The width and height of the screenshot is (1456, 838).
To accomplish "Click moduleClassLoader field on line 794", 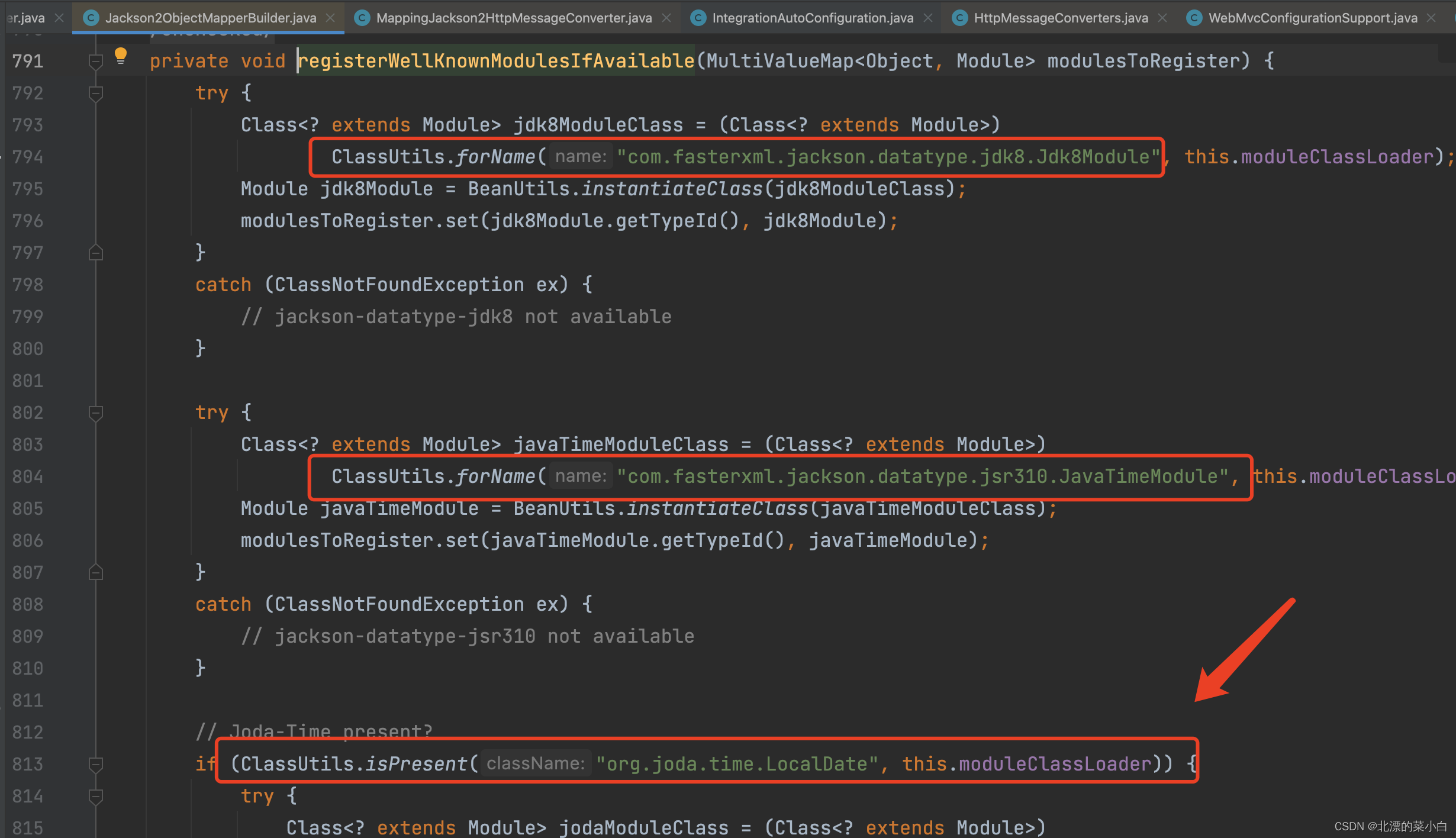I will 1337,157.
